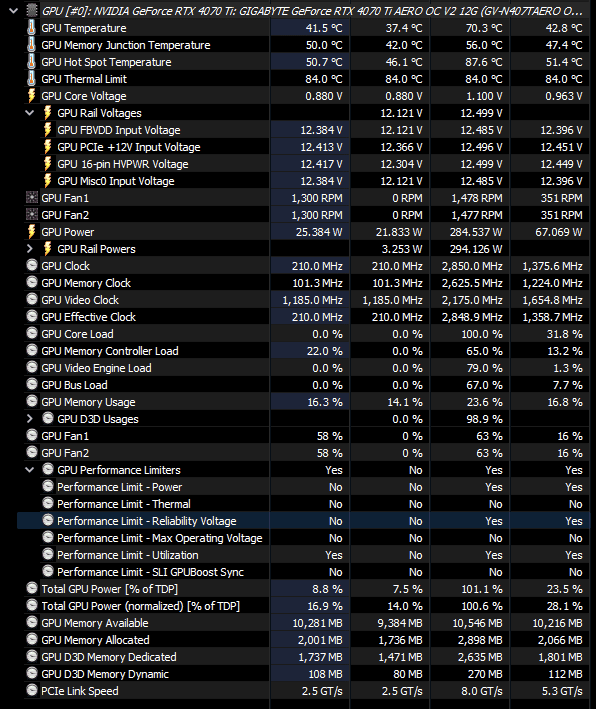Click the 41.5 °C GPU Temperature value
This screenshot has width=596, height=709.
coord(324,28)
